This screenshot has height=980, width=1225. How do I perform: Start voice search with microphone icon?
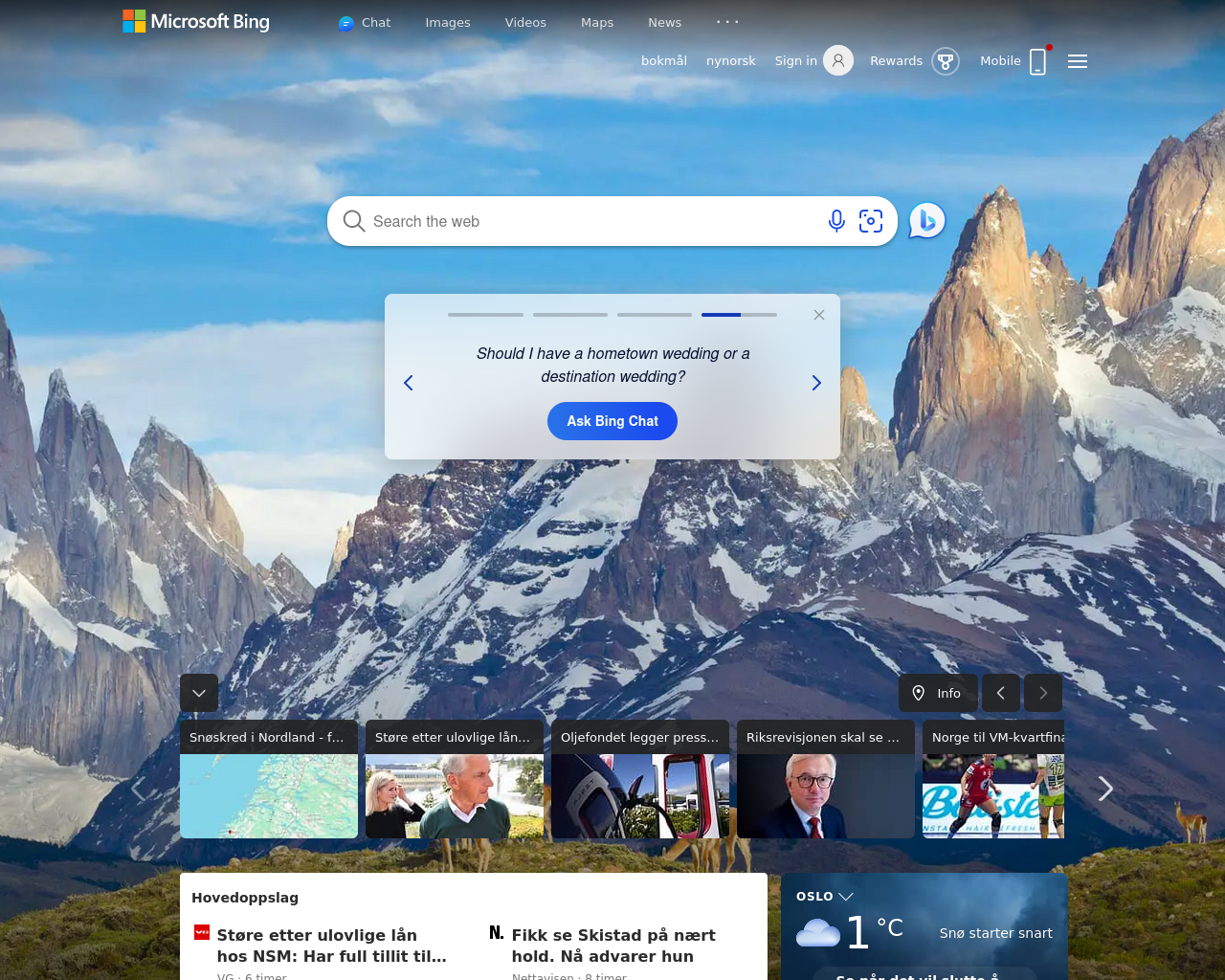click(836, 221)
